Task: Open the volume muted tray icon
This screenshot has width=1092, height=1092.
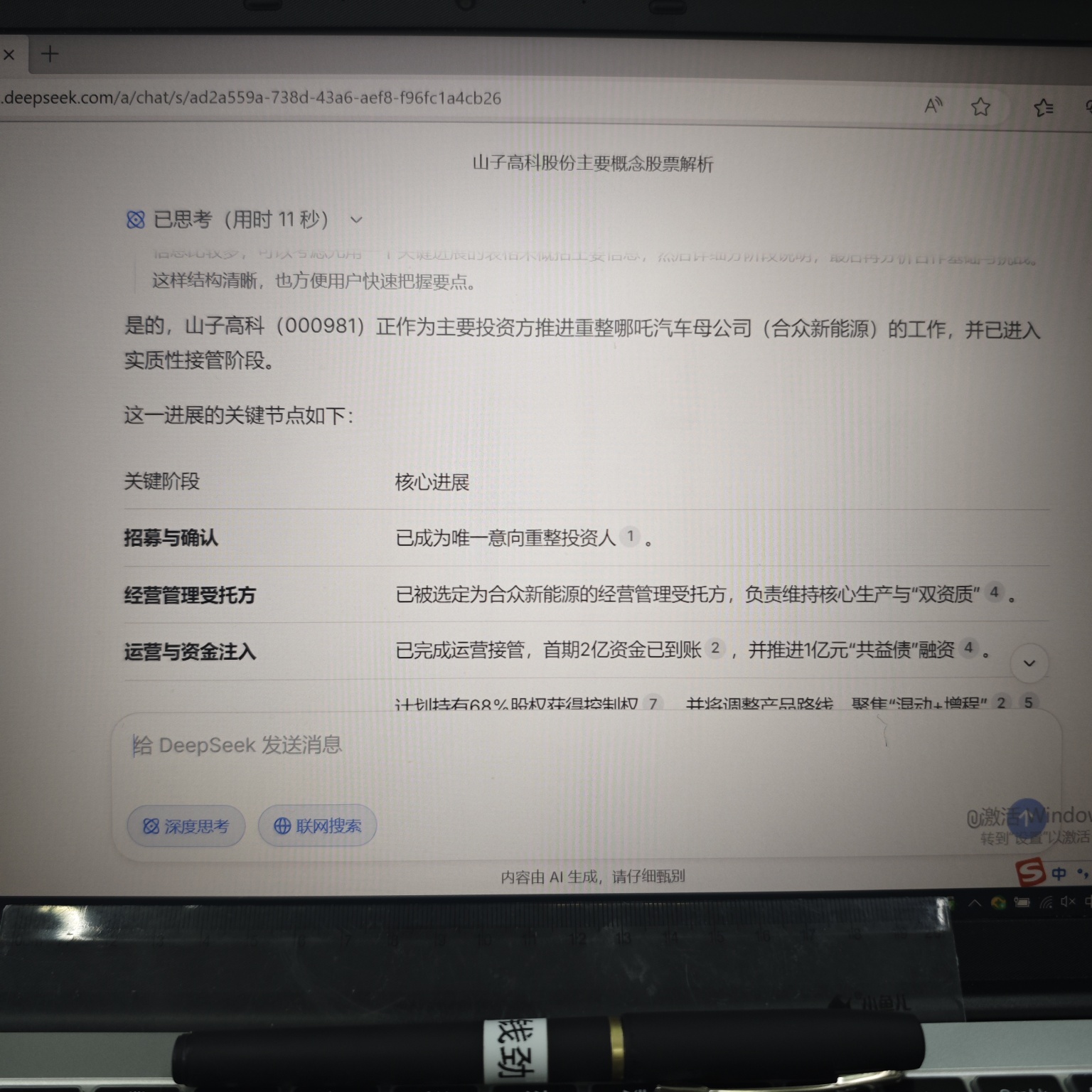Action: pos(1068,901)
